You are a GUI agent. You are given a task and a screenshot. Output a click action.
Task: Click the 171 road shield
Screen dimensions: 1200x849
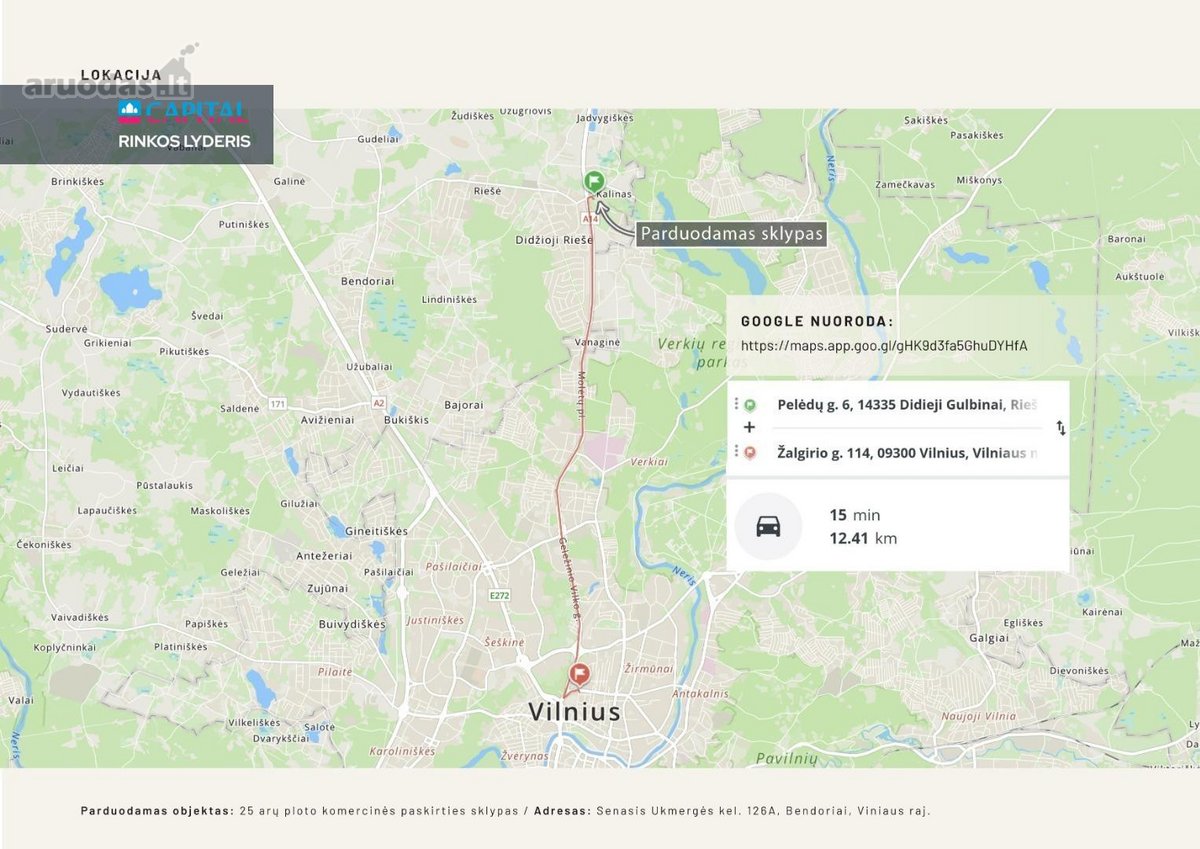278,404
